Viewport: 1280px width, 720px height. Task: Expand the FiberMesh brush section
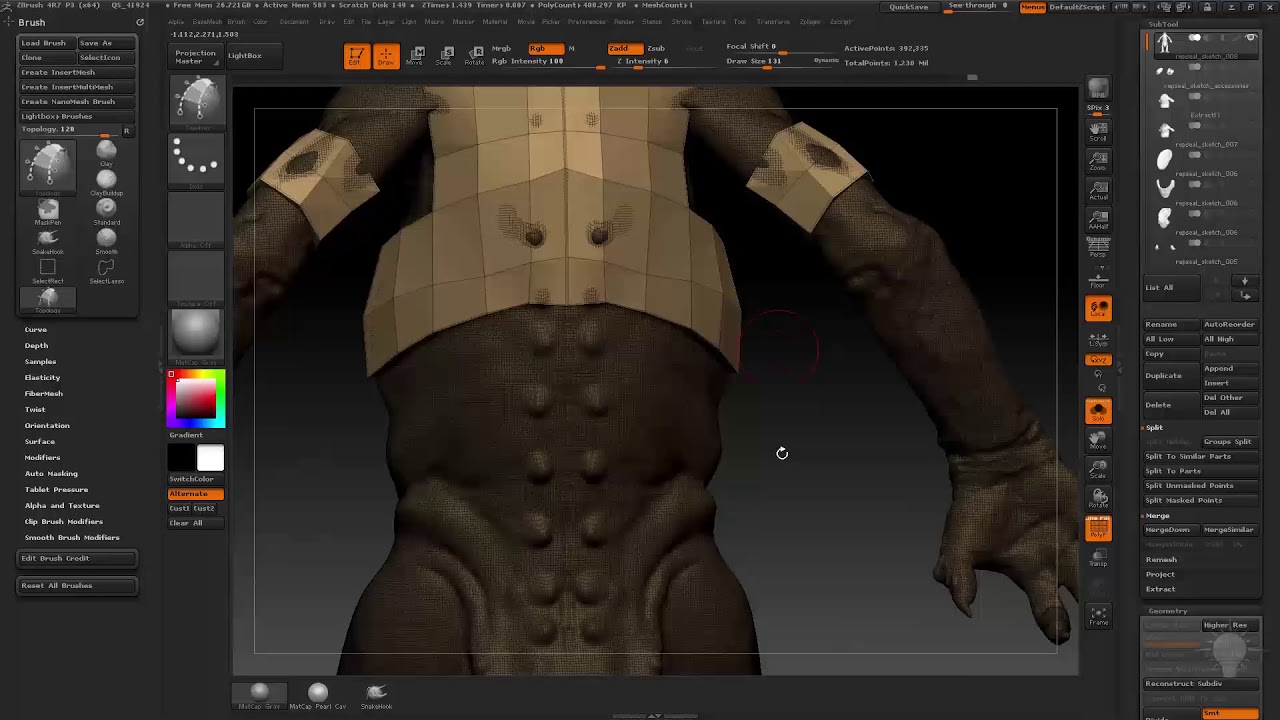44,393
